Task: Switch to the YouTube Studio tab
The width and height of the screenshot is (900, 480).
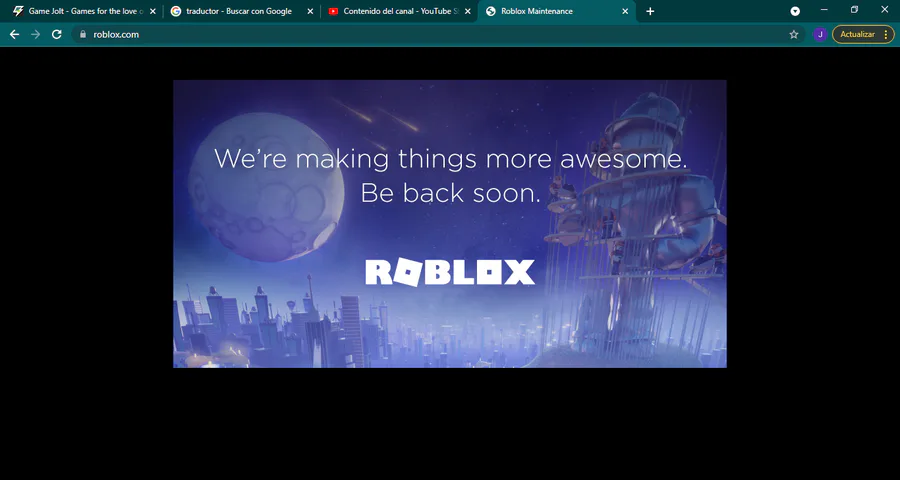Action: (x=399, y=11)
